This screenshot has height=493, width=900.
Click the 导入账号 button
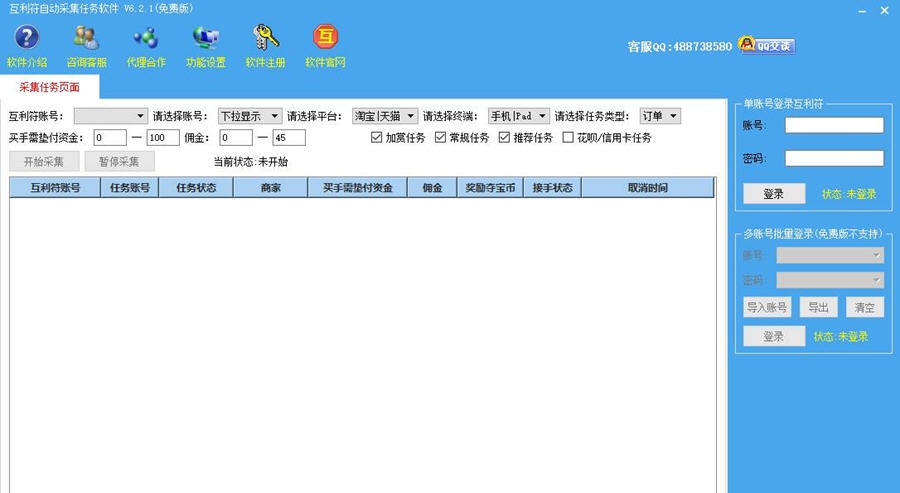[767, 307]
